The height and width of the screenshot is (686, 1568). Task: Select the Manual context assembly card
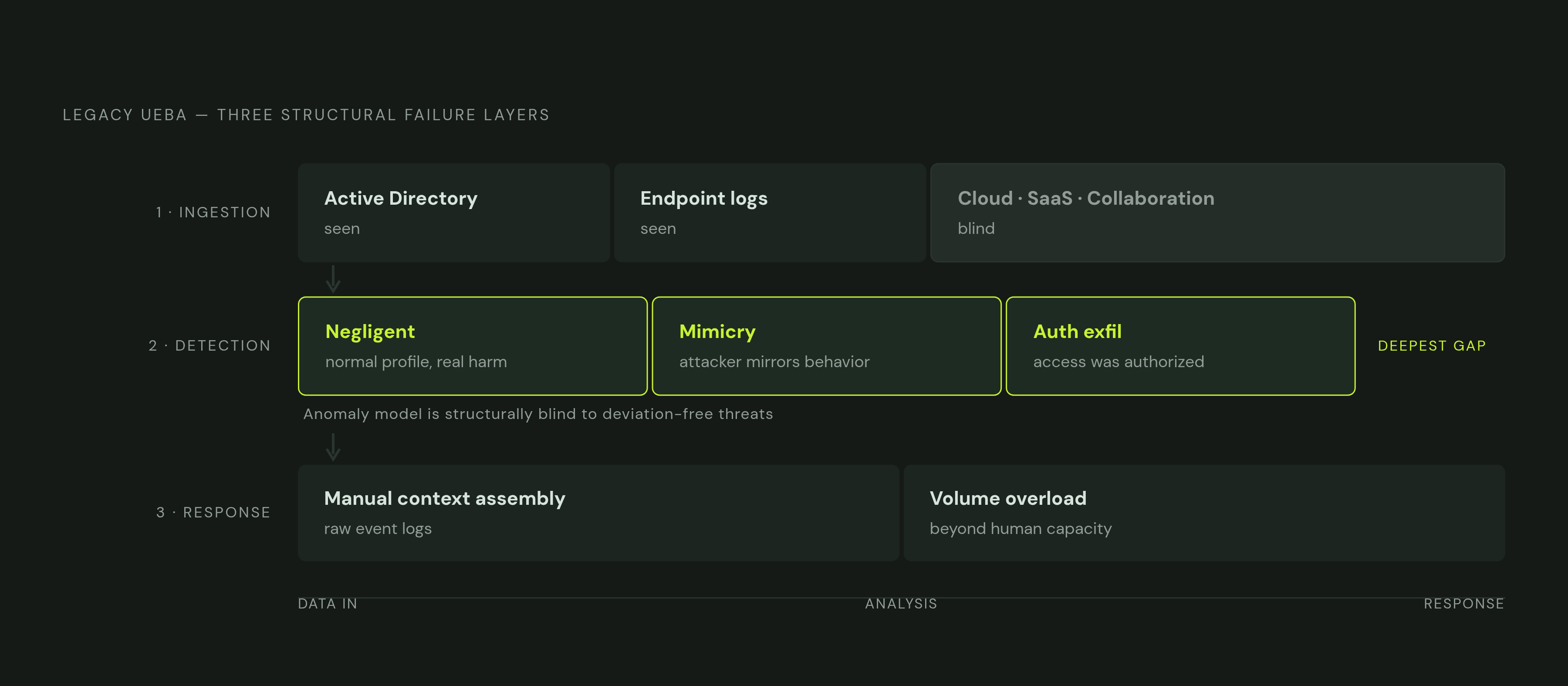click(x=598, y=513)
